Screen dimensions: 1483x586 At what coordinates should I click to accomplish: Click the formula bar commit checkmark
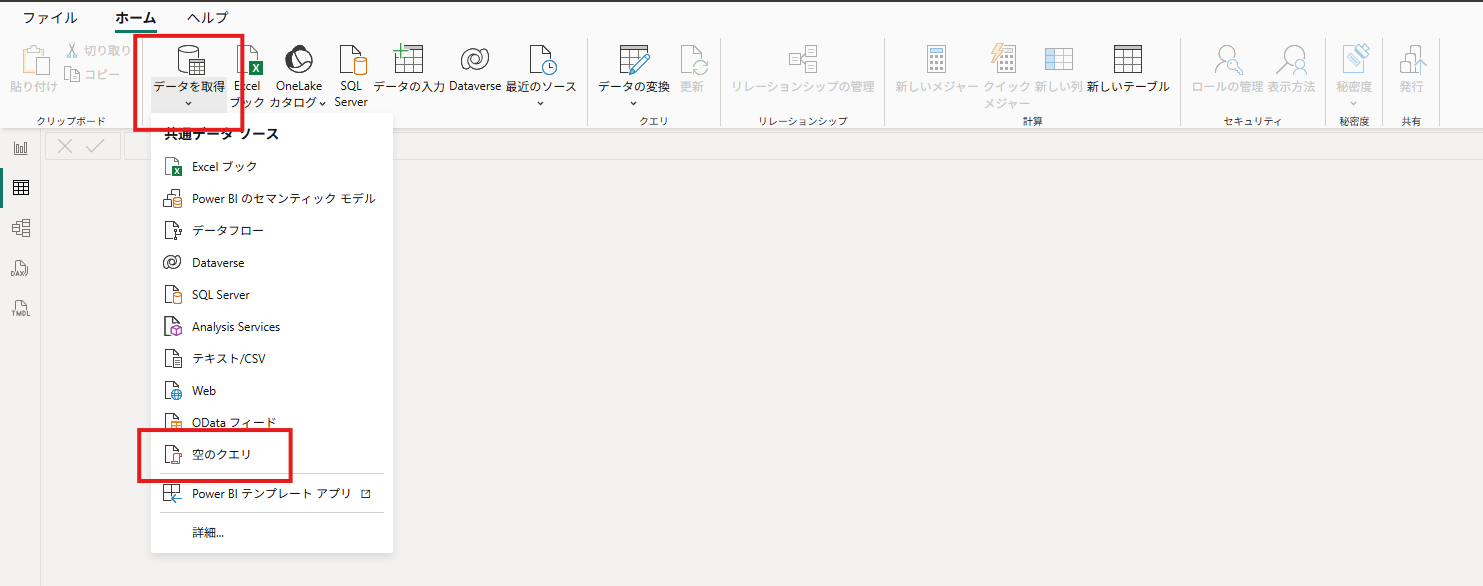[x=96, y=147]
